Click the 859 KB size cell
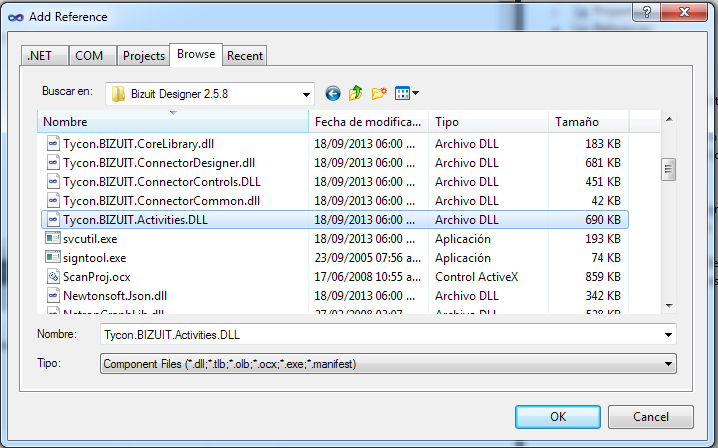This screenshot has height=448, width=718. coord(603,277)
